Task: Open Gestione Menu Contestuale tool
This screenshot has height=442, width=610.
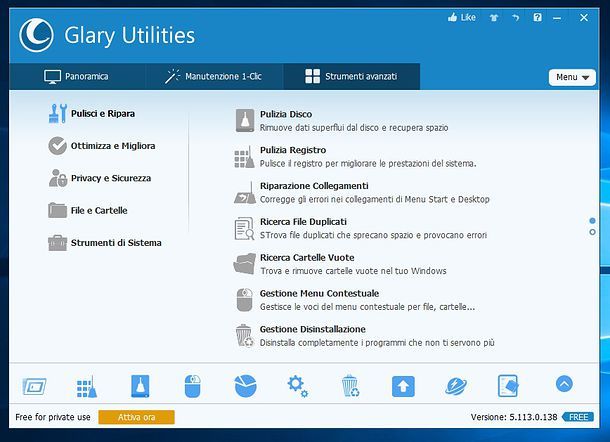Action: [319, 293]
